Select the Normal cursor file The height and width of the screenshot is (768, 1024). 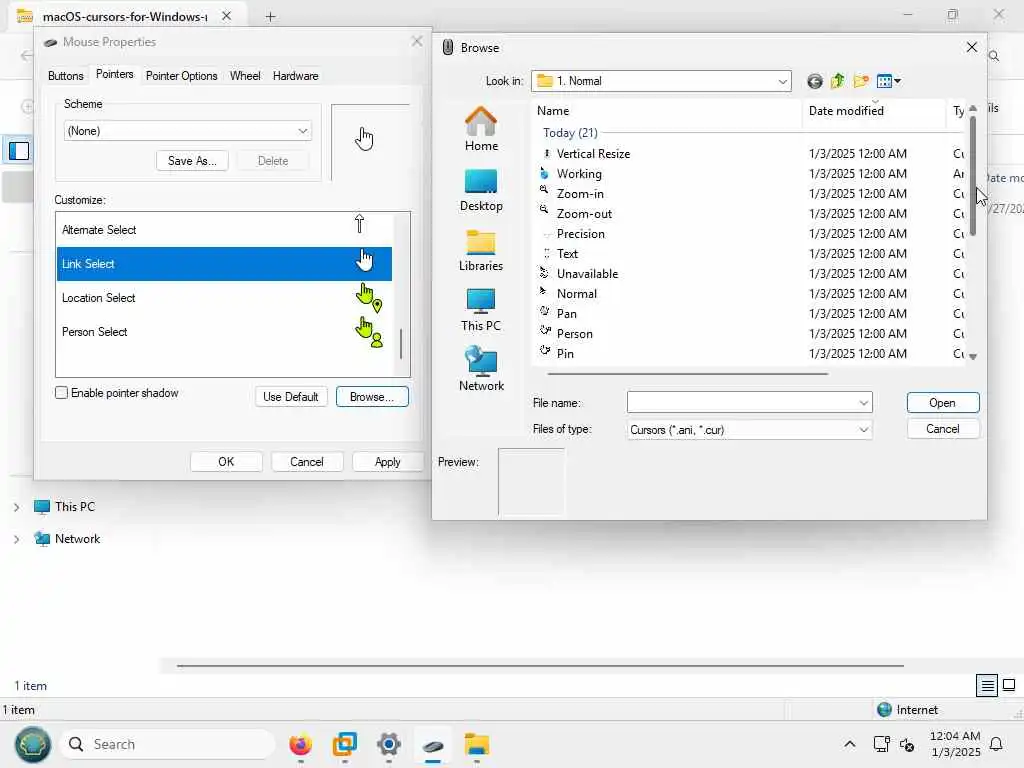point(577,294)
